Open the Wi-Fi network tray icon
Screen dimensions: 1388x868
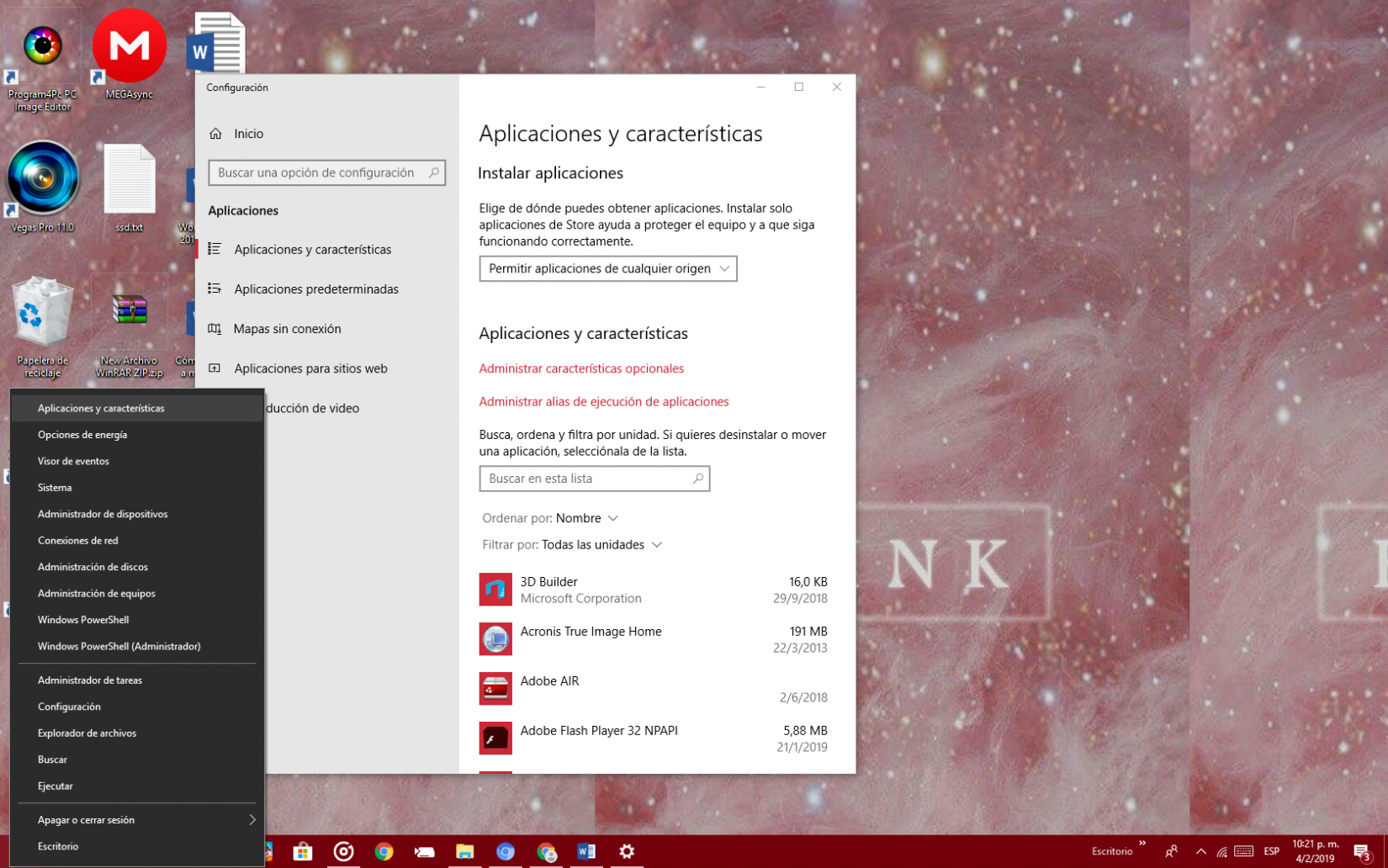pos(1222,851)
